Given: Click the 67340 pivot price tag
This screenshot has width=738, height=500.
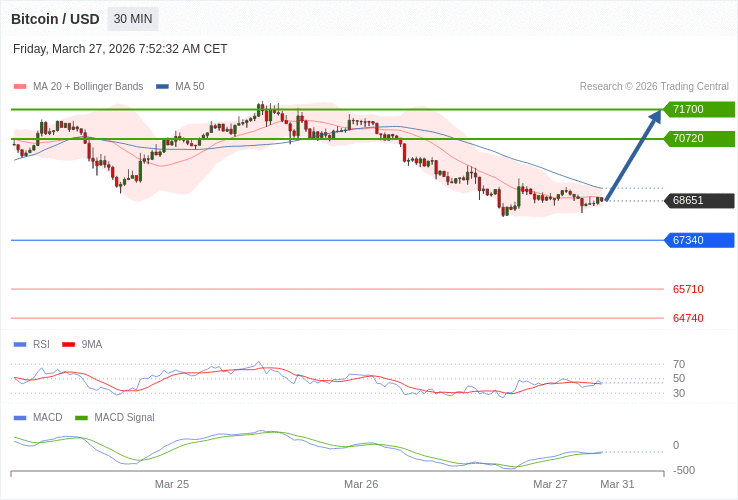Looking at the screenshot, I should coord(698,240).
